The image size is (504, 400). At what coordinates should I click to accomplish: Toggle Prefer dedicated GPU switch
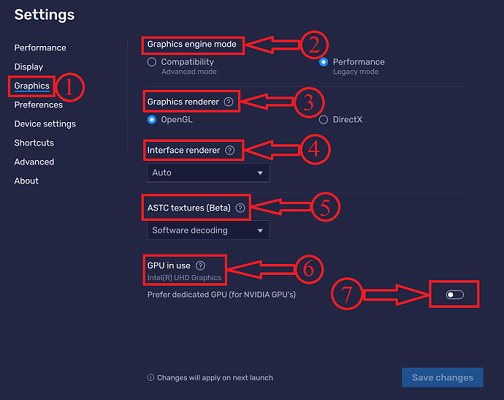click(455, 295)
